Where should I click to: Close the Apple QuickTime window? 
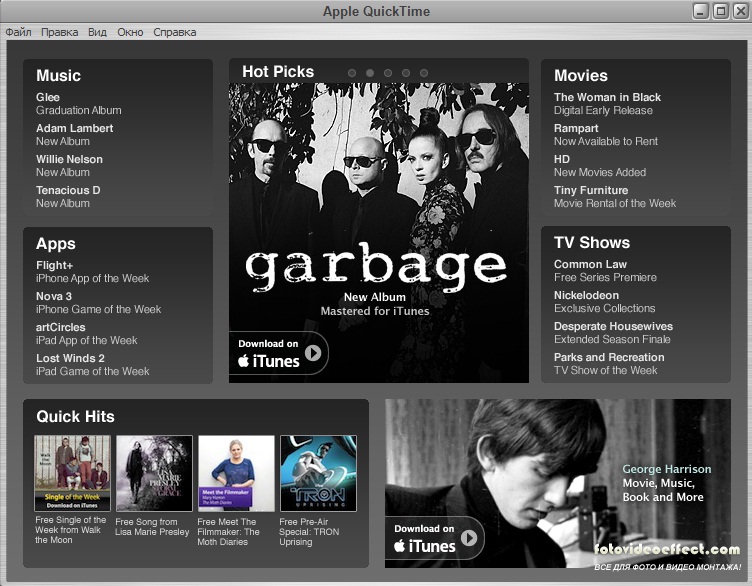(740, 11)
